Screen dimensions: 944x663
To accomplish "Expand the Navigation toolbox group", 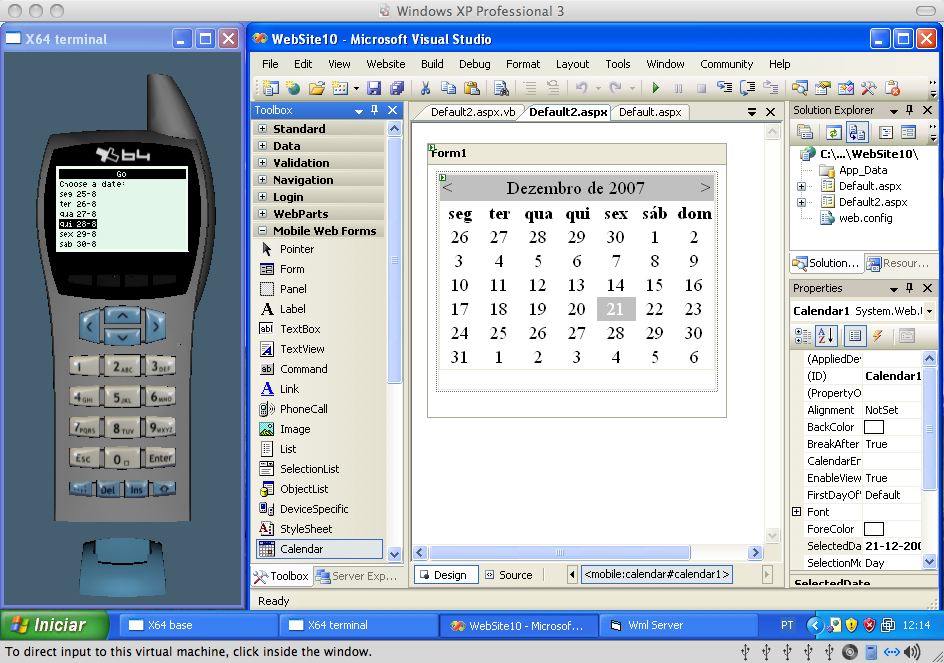I will [x=262, y=179].
